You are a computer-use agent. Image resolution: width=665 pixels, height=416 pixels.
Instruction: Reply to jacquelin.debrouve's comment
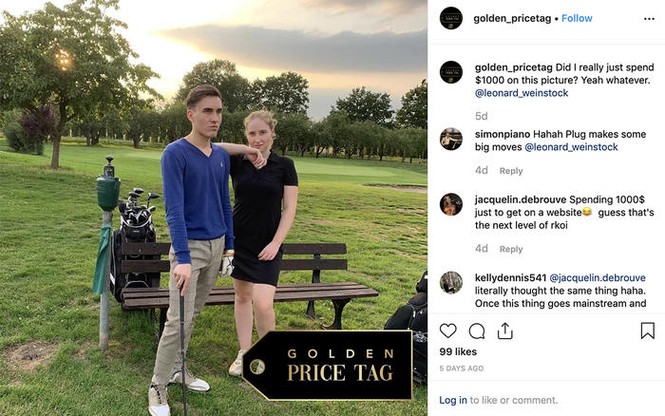[x=511, y=249]
